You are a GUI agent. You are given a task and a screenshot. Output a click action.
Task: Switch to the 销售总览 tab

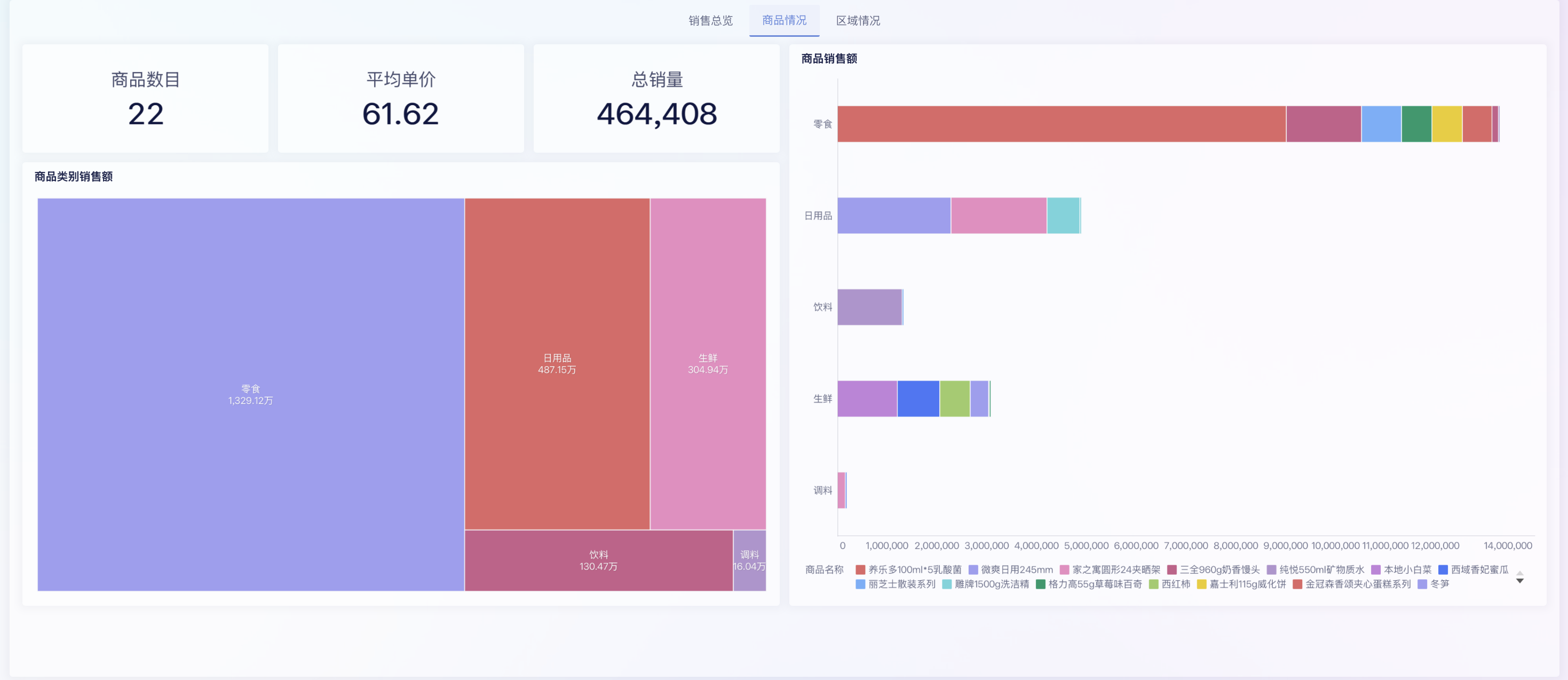pos(710,21)
